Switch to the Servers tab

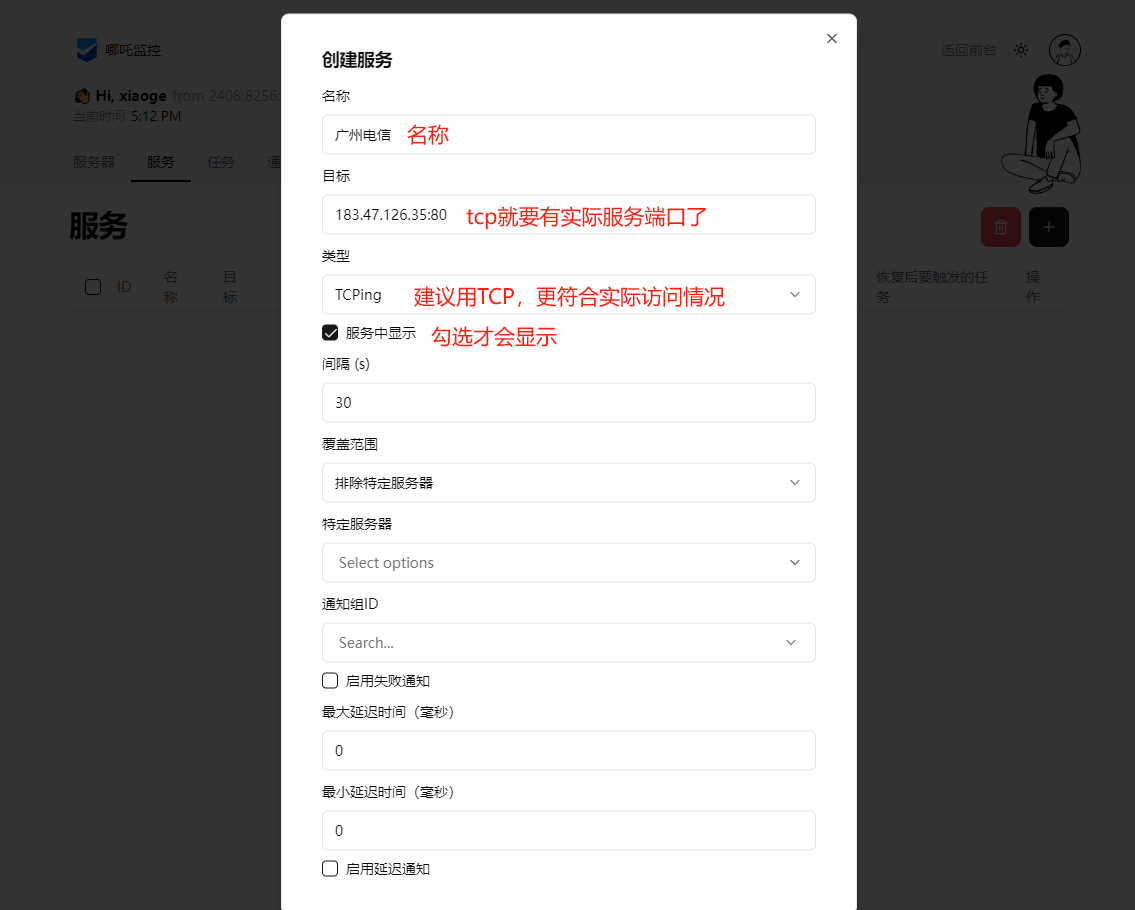coord(94,162)
